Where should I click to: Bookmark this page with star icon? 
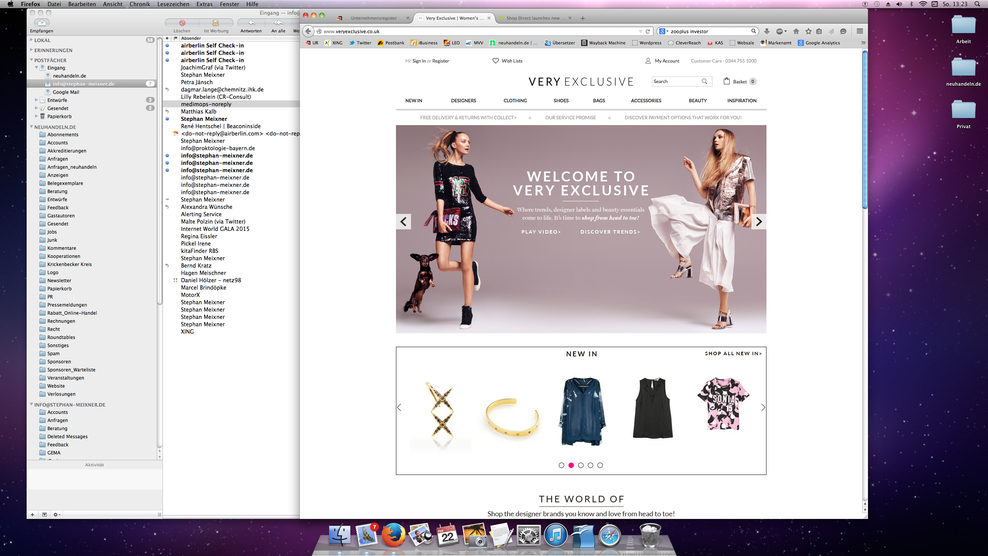point(808,31)
